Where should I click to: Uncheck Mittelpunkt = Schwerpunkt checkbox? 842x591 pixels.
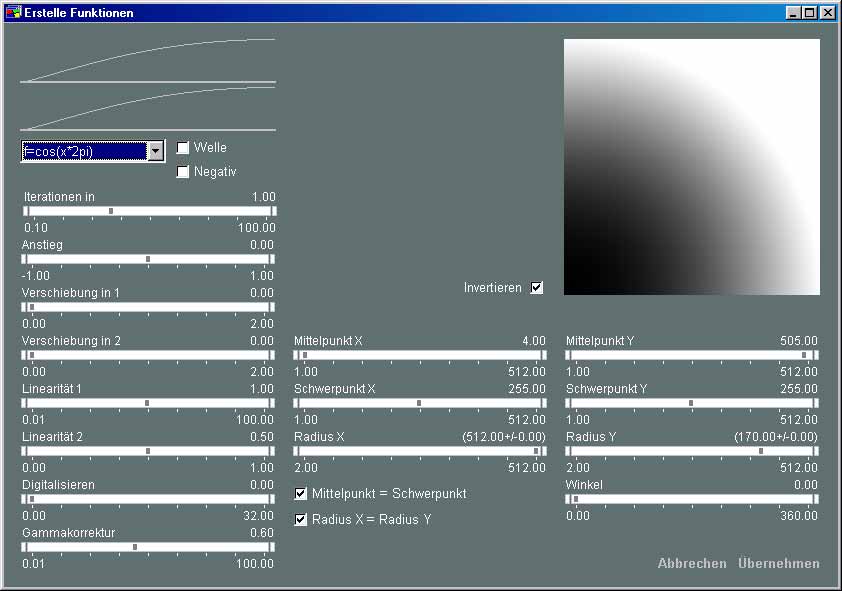[301, 493]
